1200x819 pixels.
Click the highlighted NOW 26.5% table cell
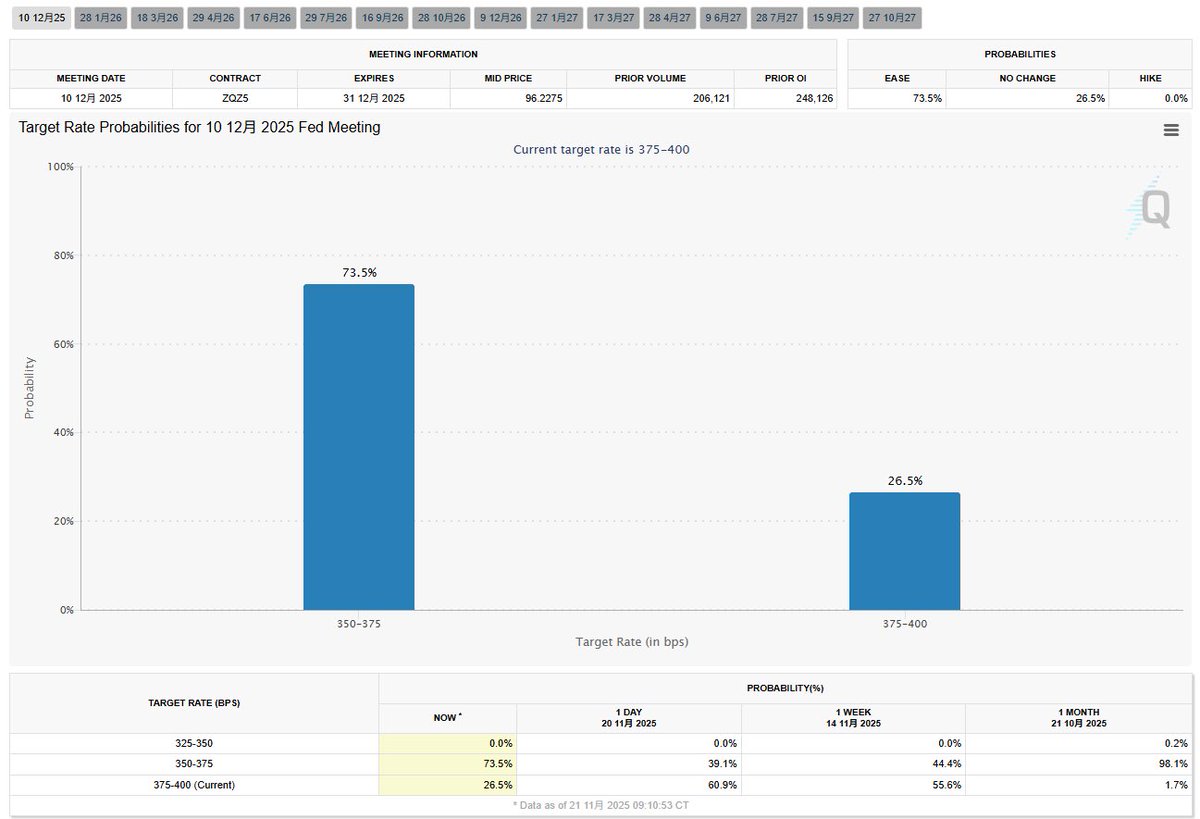click(x=448, y=784)
